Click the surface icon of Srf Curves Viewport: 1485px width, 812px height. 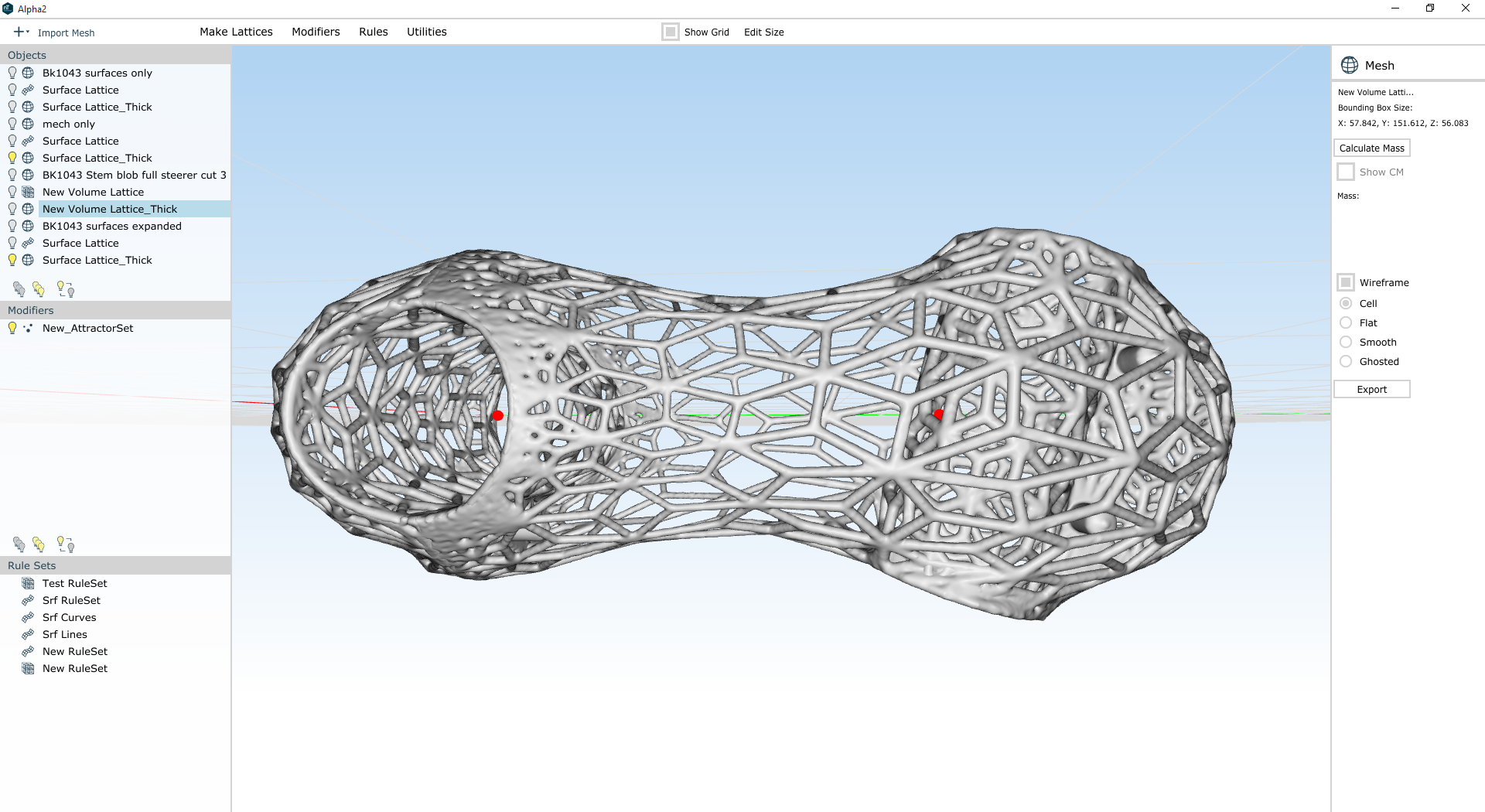tap(28, 617)
